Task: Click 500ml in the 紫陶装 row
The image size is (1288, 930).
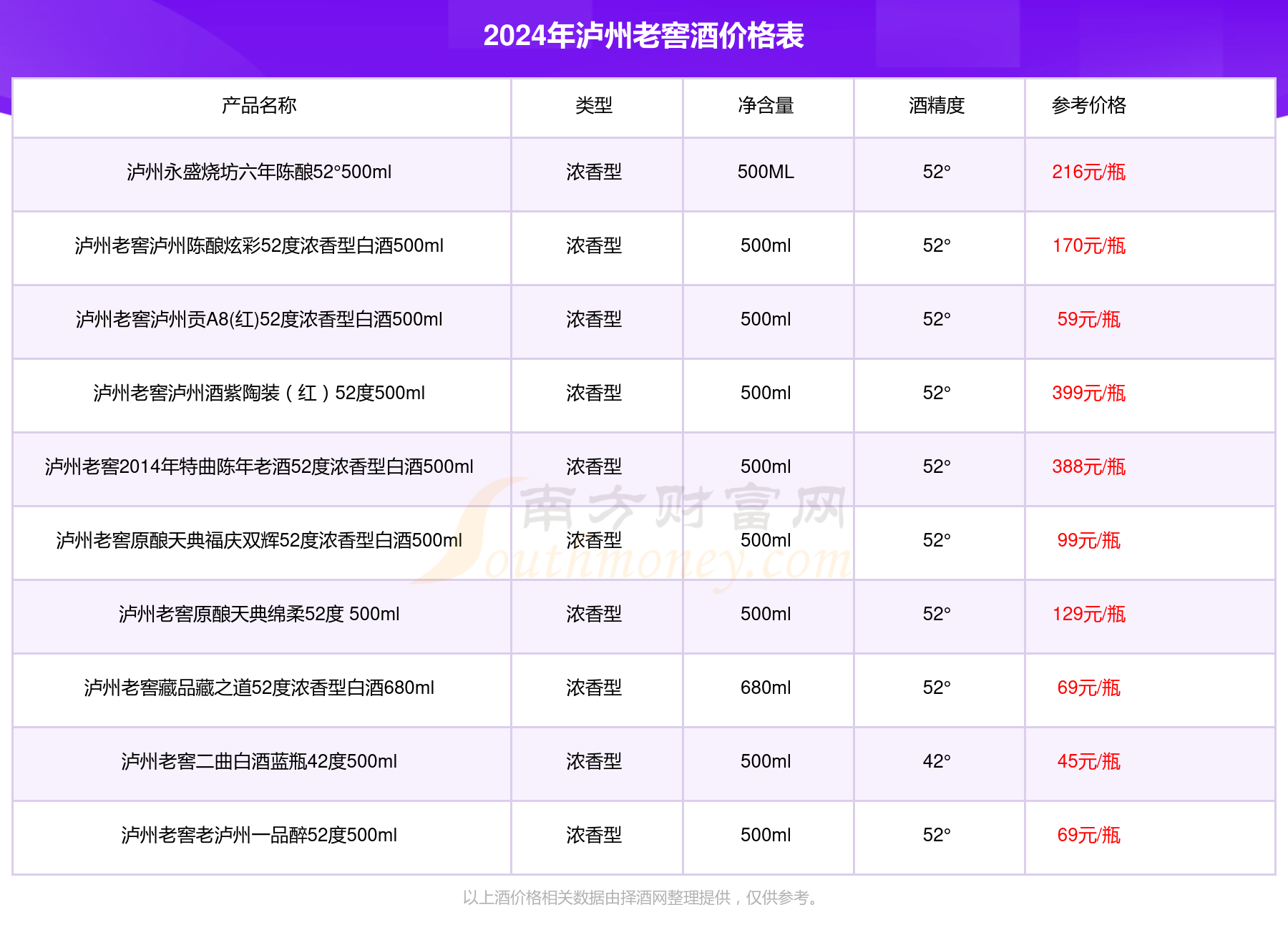Action: point(766,393)
